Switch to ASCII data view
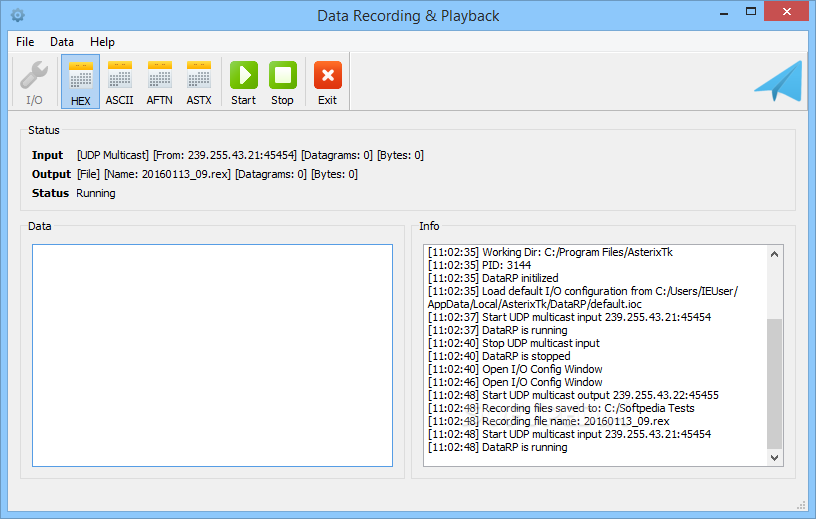This screenshot has width=816, height=519. pos(120,82)
